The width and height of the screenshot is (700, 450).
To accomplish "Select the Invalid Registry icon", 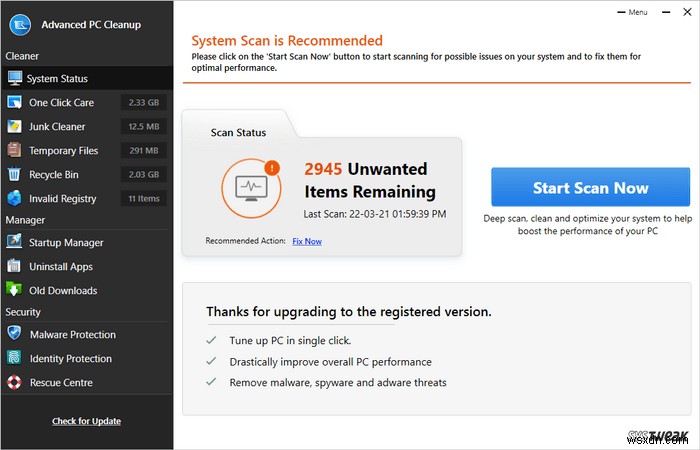I will tap(14, 198).
